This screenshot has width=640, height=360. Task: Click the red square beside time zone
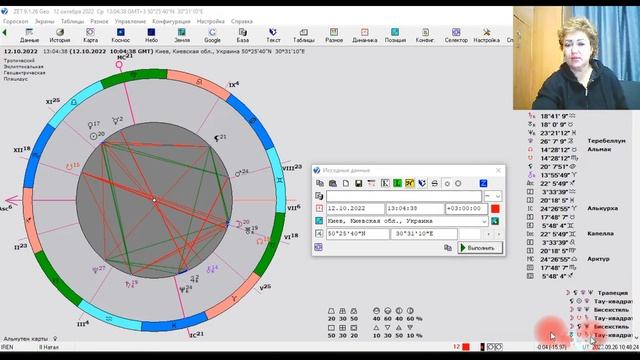tap(495, 209)
